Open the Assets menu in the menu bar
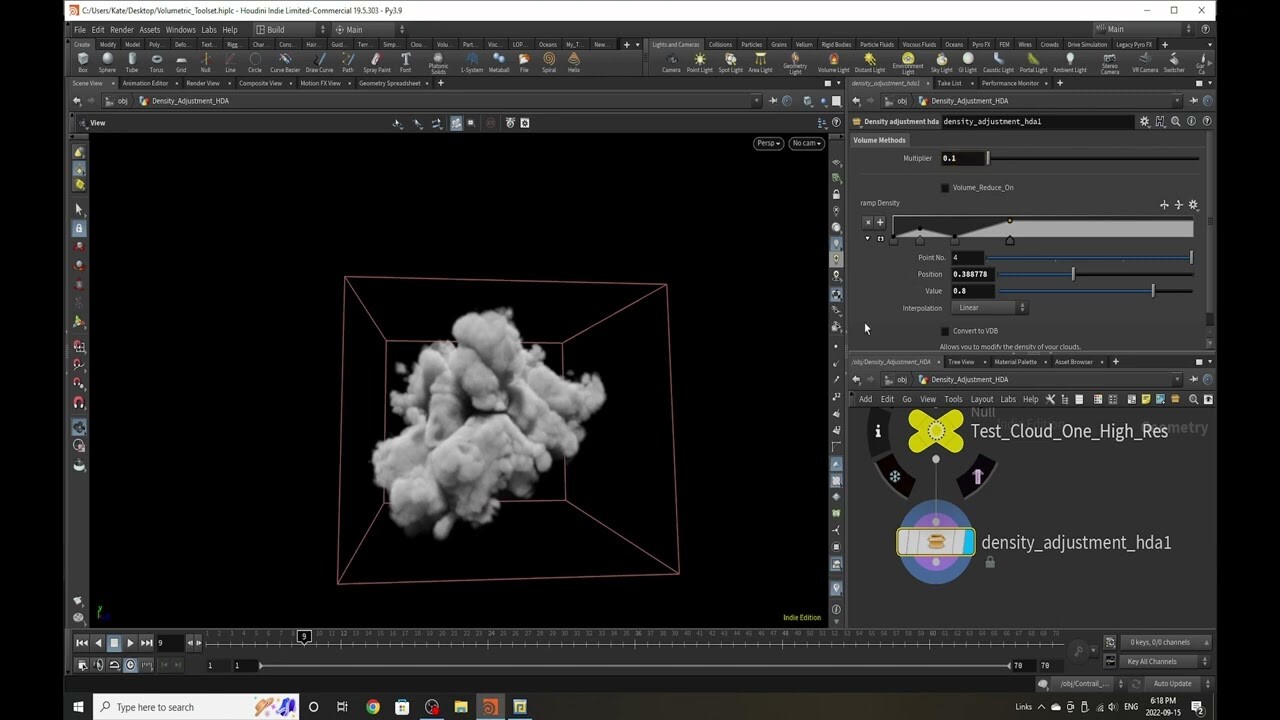The width and height of the screenshot is (1280, 720). 151,29
